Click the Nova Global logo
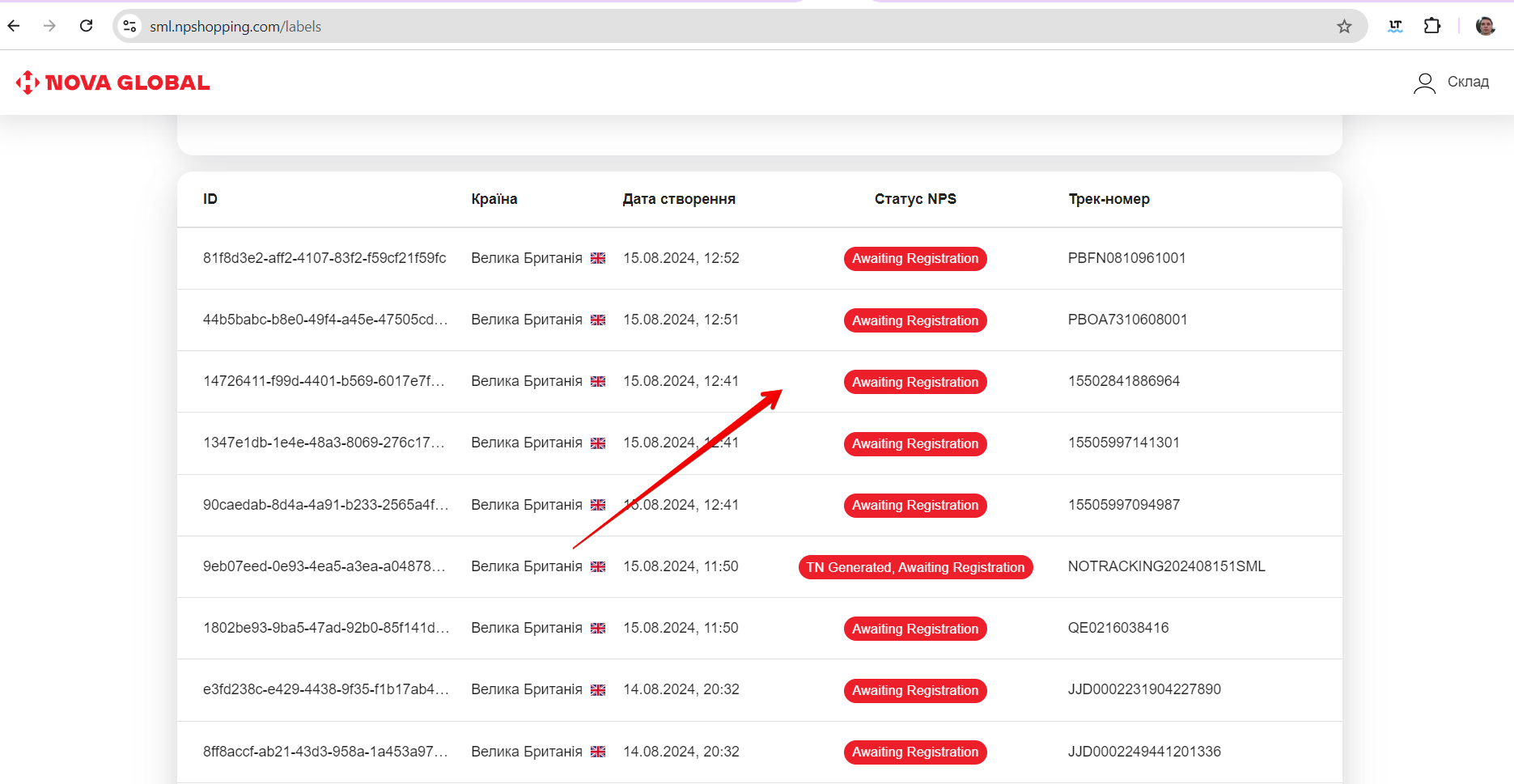The image size is (1514, 784). [x=112, y=83]
